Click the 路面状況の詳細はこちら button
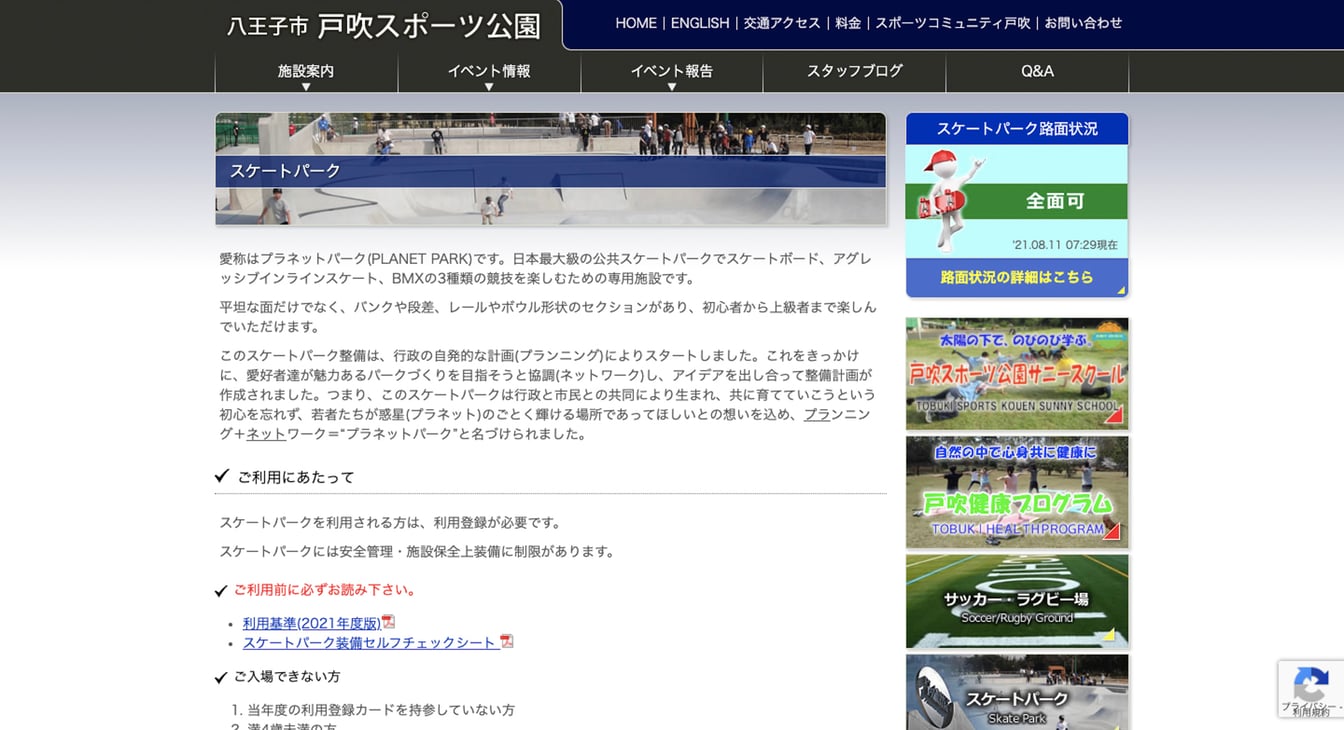 point(1017,277)
